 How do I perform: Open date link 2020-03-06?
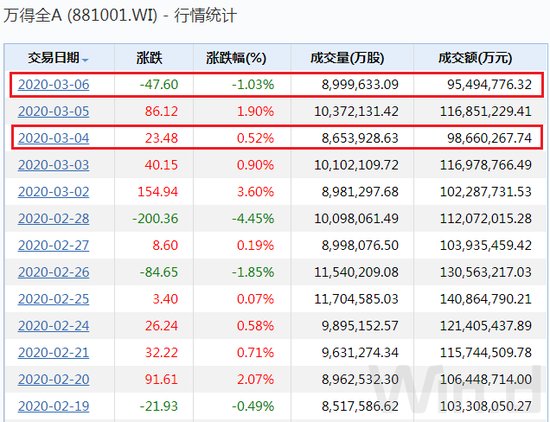pos(54,85)
